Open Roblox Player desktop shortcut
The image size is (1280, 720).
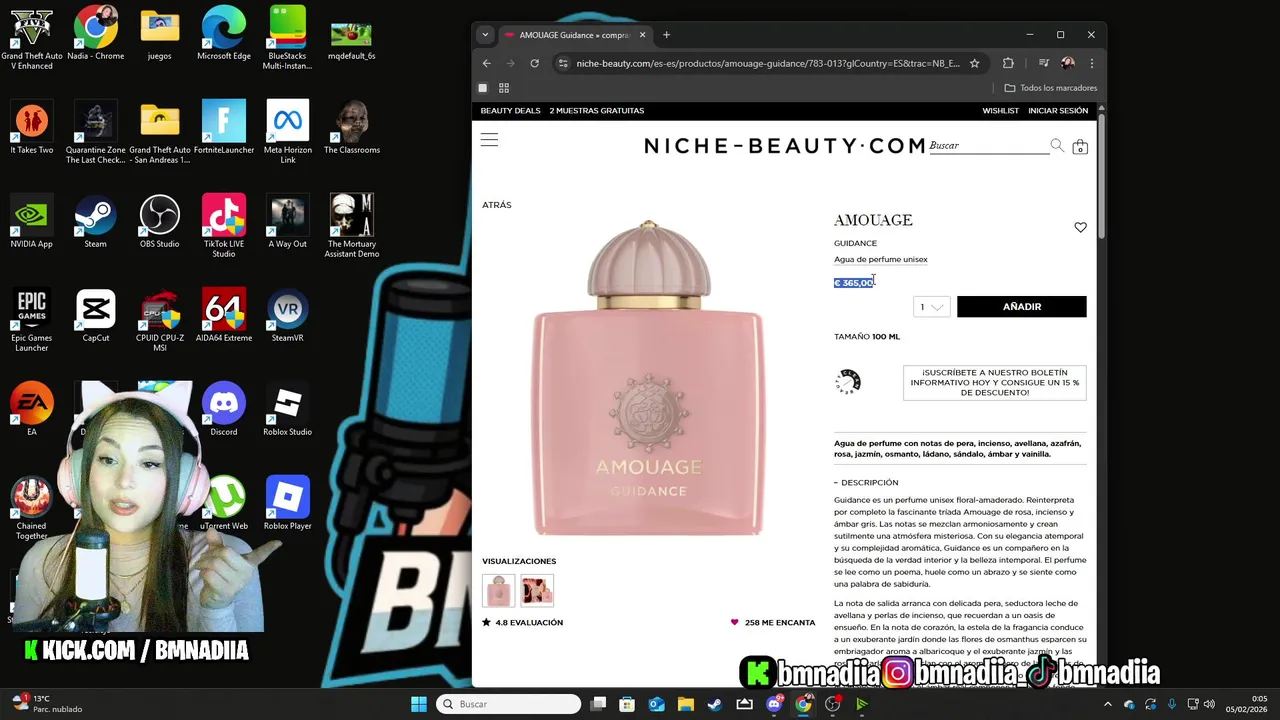pyautogui.click(x=288, y=503)
